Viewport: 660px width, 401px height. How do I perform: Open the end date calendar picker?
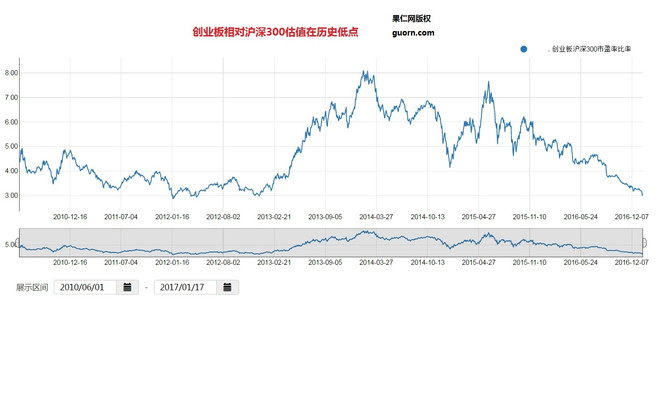tap(227, 287)
